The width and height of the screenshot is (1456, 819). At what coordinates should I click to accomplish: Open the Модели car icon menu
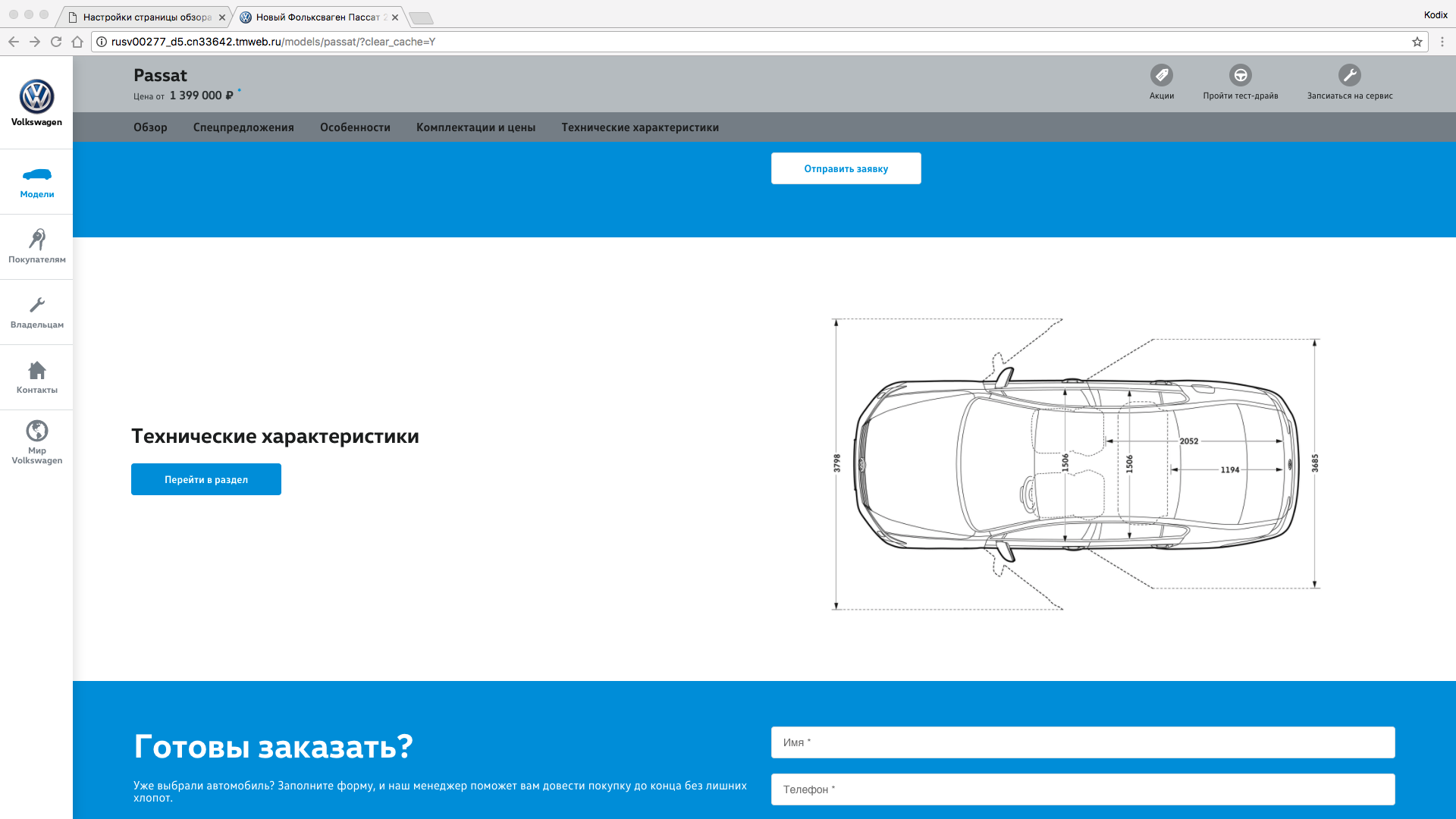coord(36,174)
